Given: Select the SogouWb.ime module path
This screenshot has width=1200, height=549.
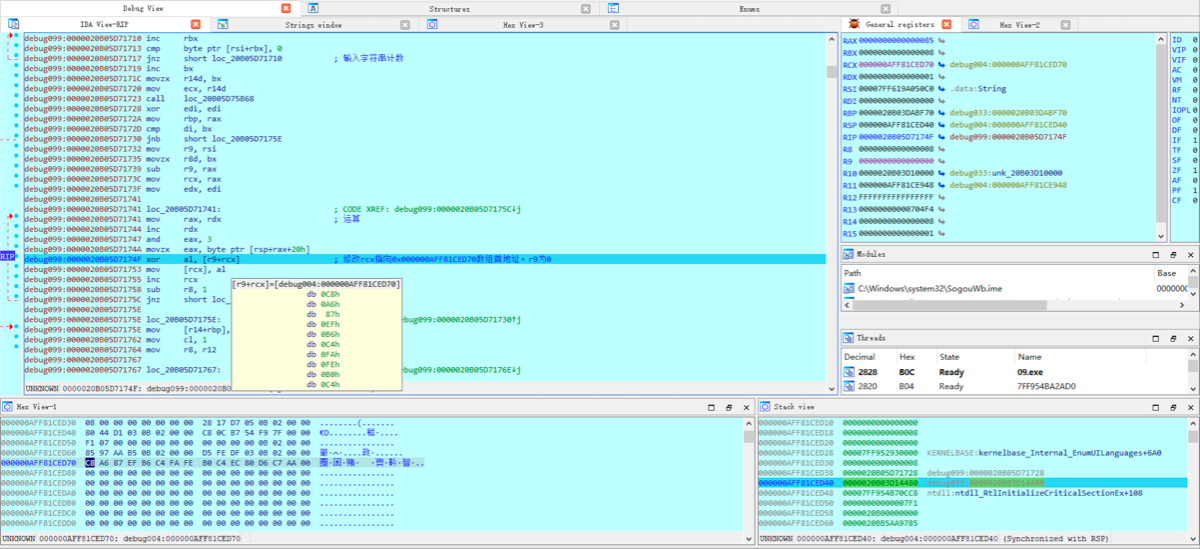Looking at the screenshot, I should 929,288.
